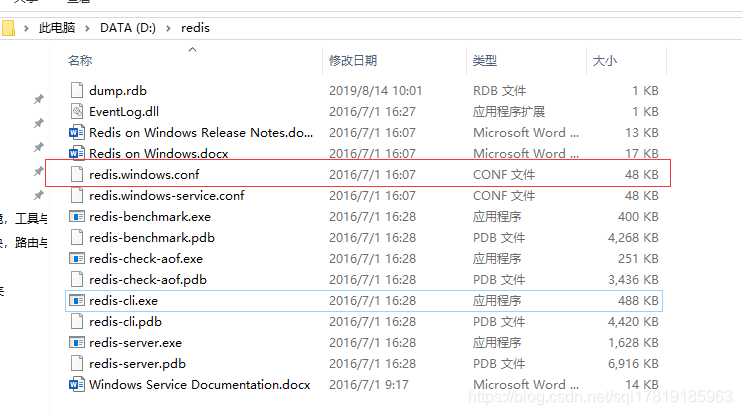Navigate to 此电脑 in the address bar

click(x=57, y=28)
